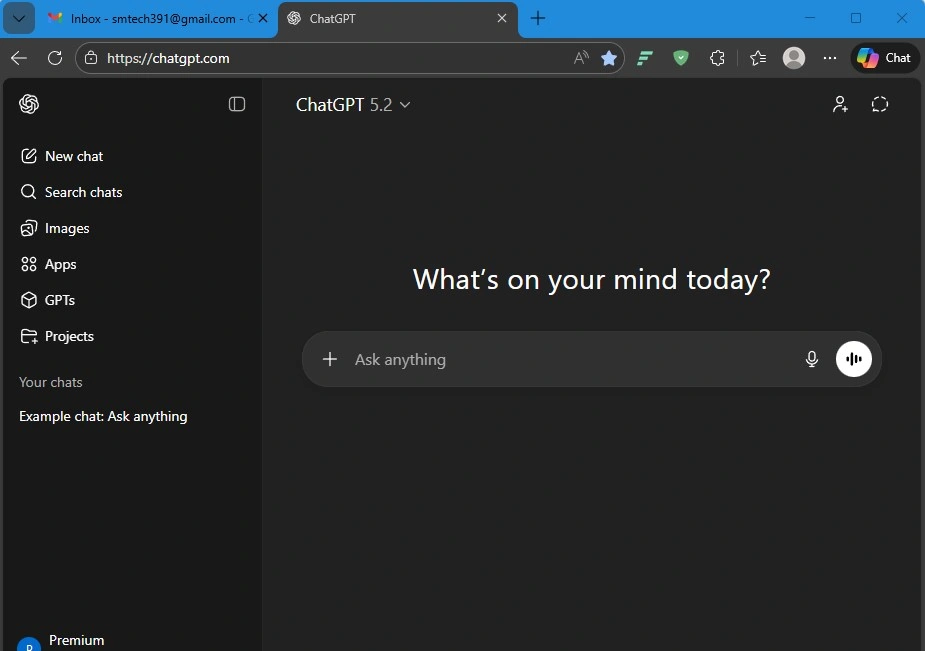Click the microphone dictate icon

click(x=812, y=359)
